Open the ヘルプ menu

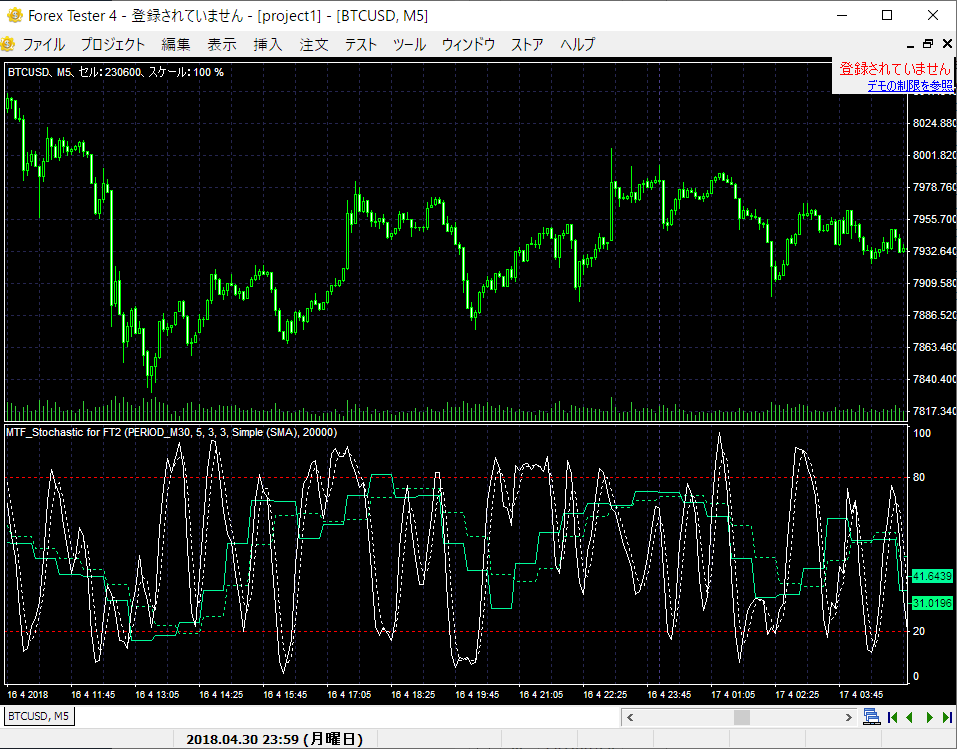pyautogui.click(x=577, y=45)
